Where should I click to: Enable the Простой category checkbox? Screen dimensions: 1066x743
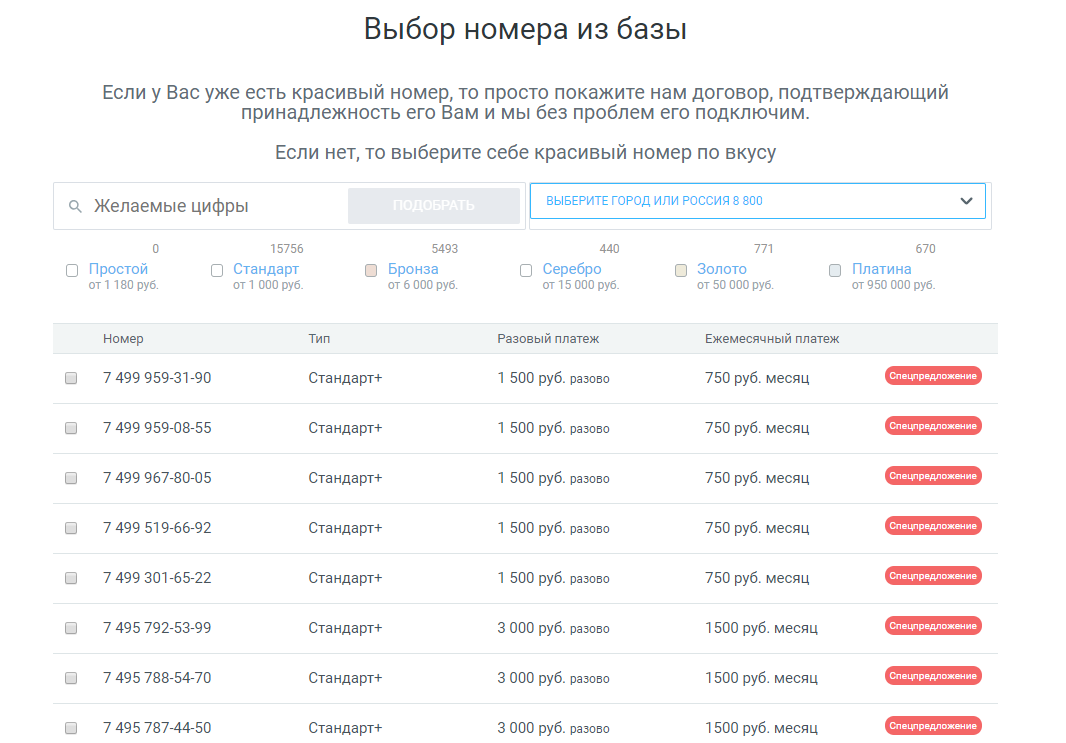click(x=71, y=270)
